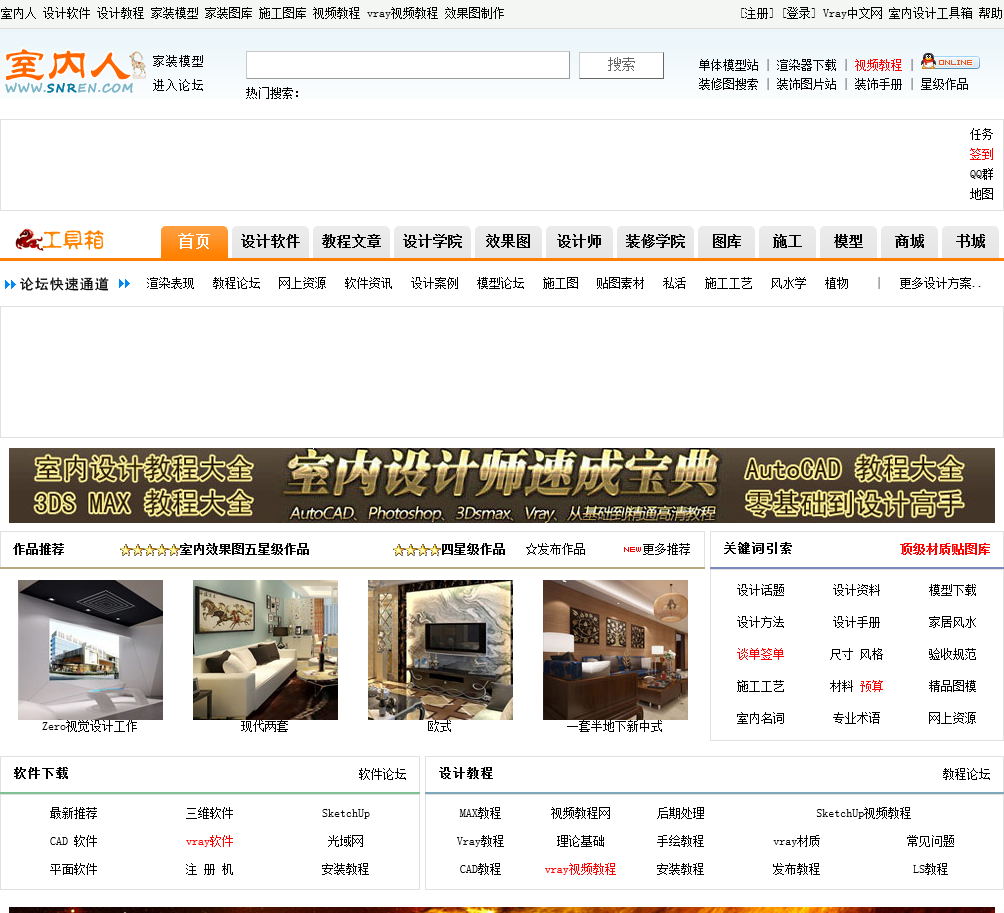
Task: Click the 室内设计师速成宝典 banner
Action: pyautogui.click(x=502, y=485)
